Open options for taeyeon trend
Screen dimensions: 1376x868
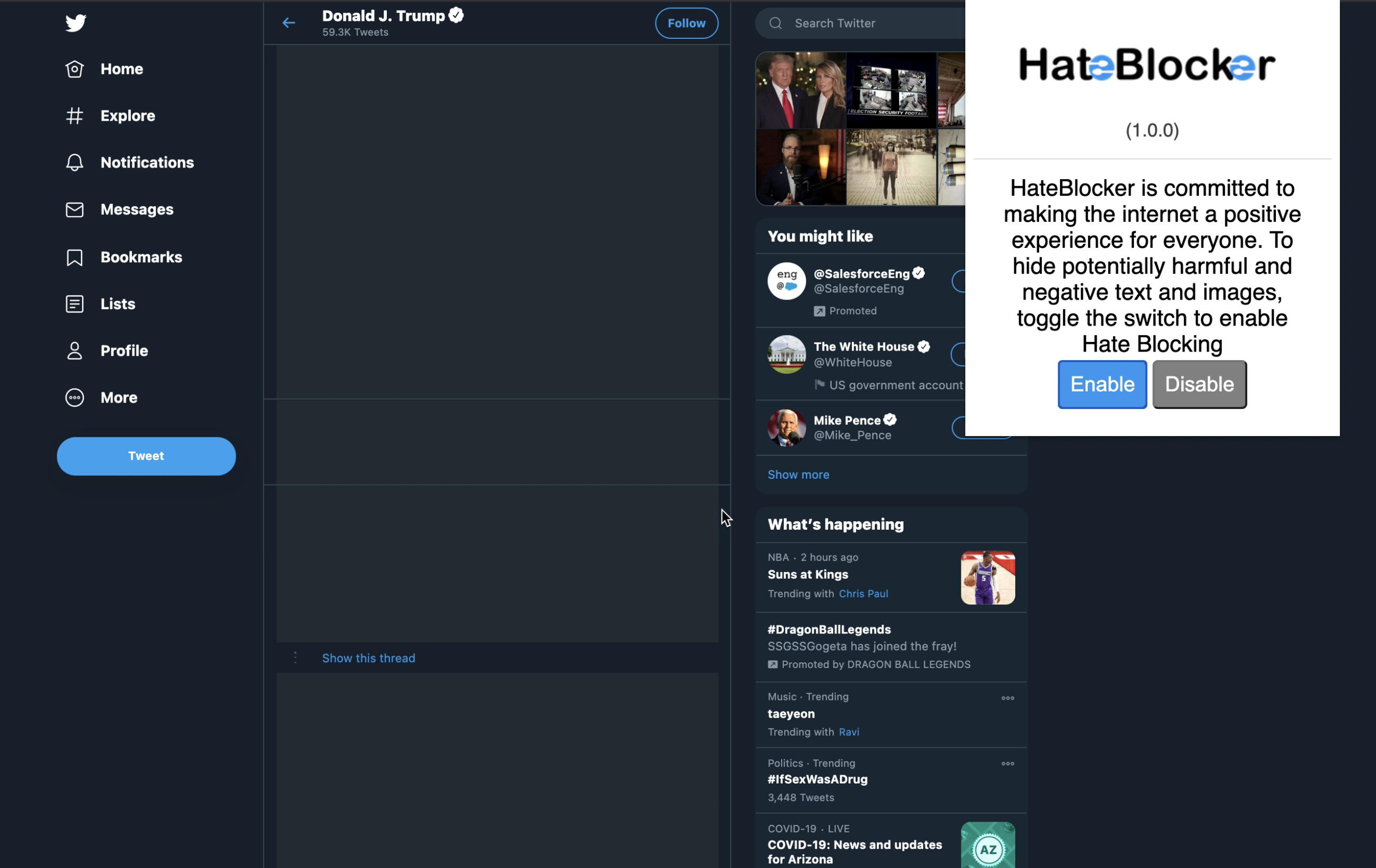1007,698
